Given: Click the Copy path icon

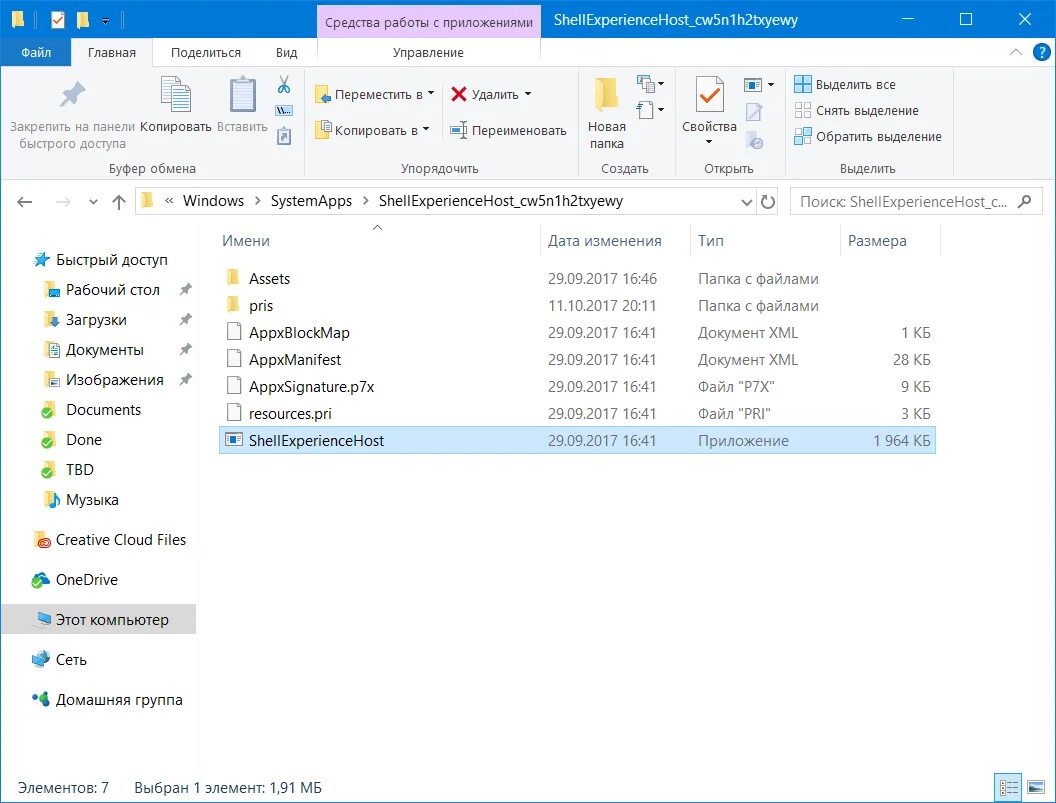Looking at the screenshot, I should tap(284, 110).
